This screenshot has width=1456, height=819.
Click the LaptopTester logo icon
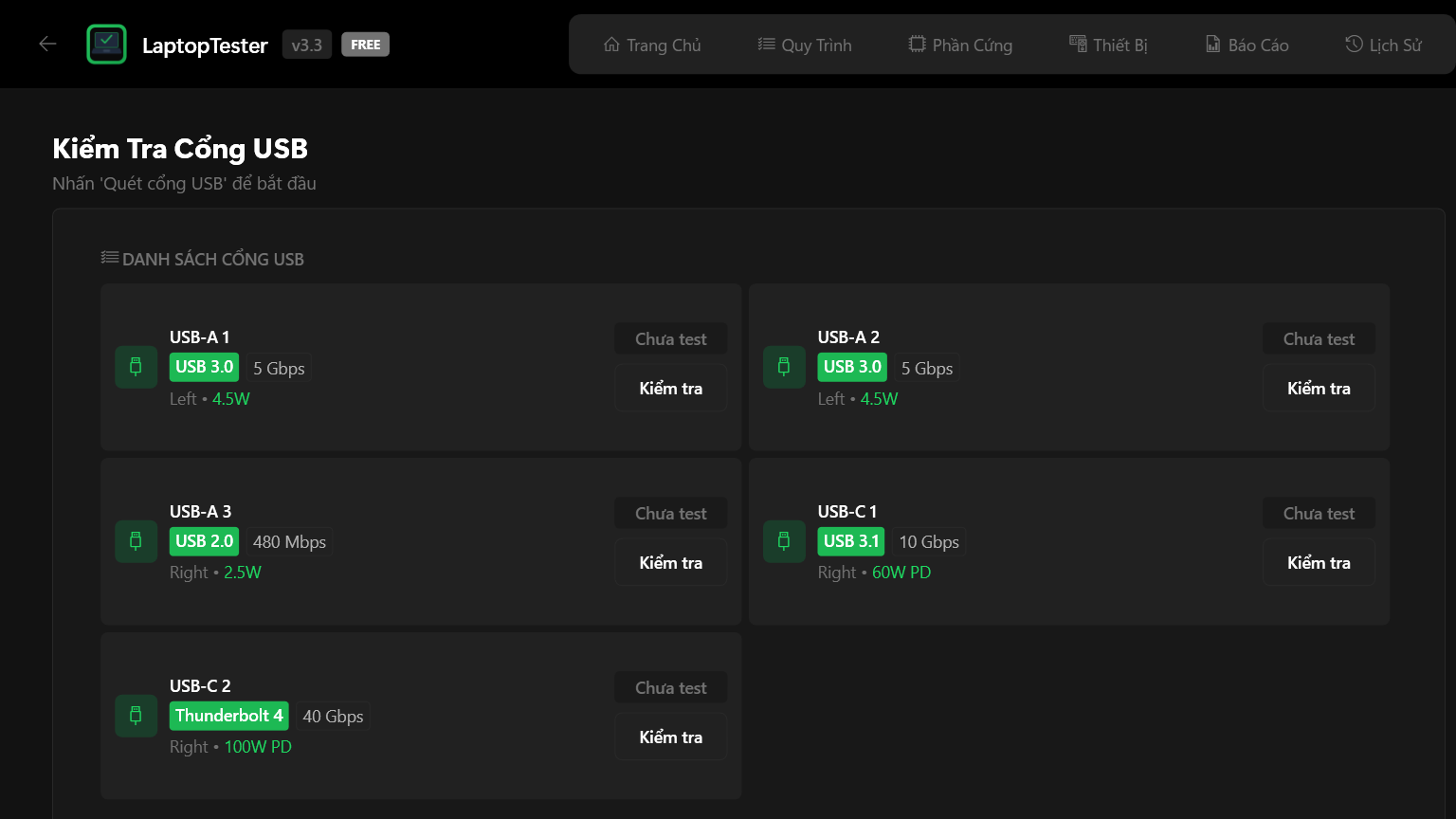(x=106, y=45)
